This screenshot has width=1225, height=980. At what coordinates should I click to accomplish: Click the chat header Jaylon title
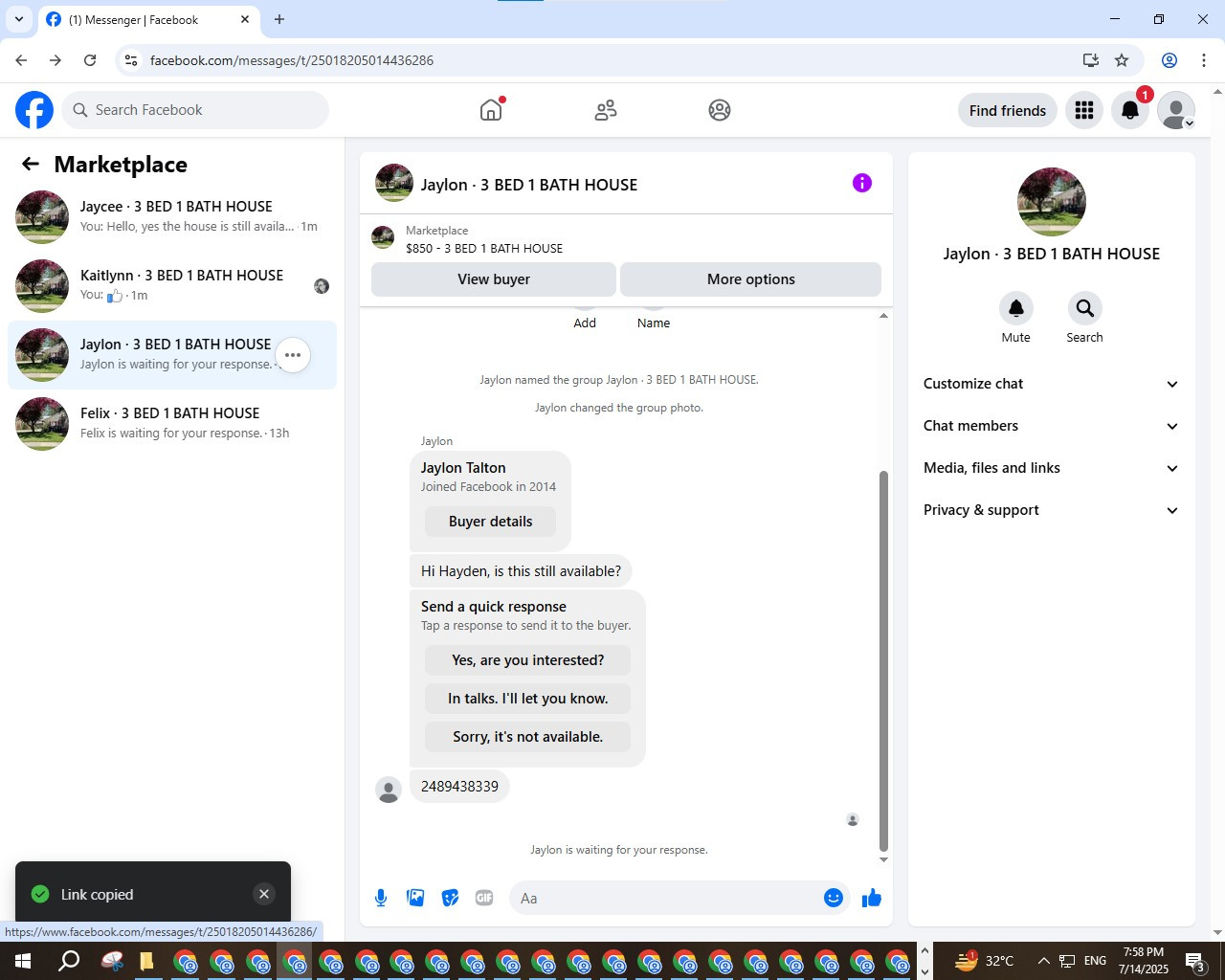(x=529, y=185)
